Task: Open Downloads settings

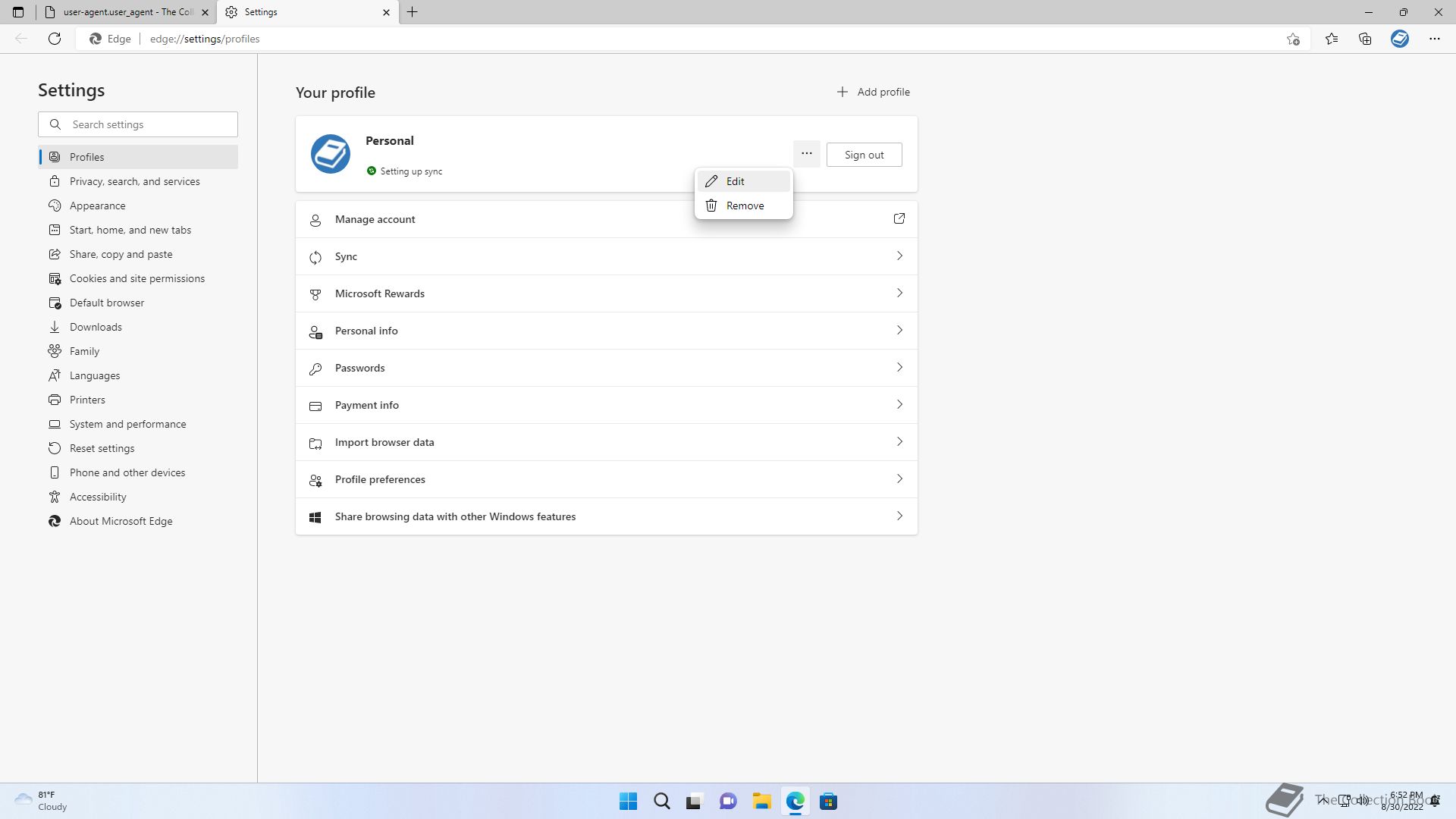Action: tap(138, 327)
